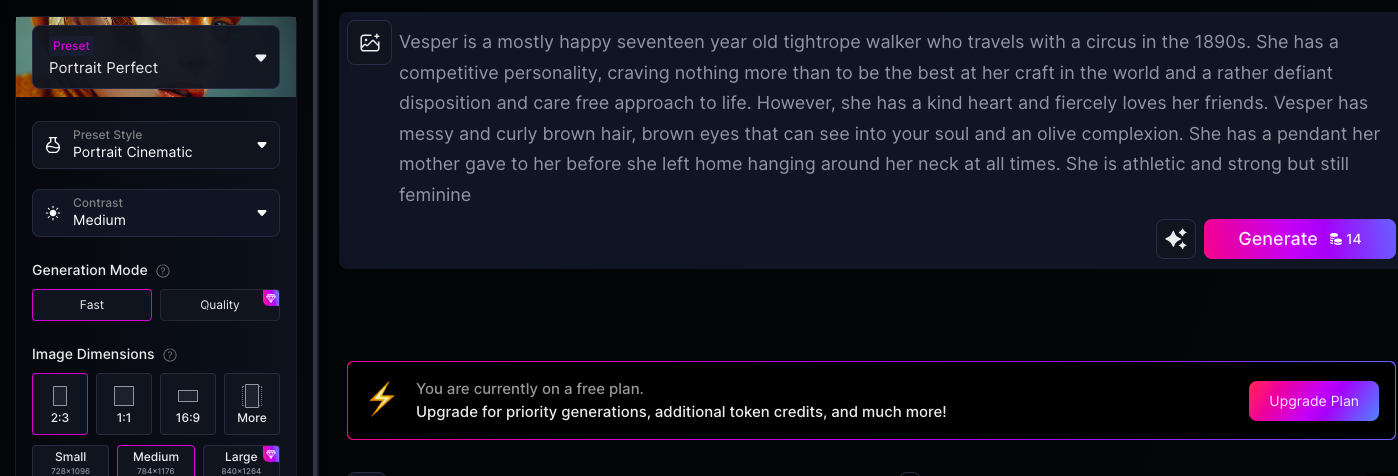Click inside the Vesper prompt text

(890, 118)
